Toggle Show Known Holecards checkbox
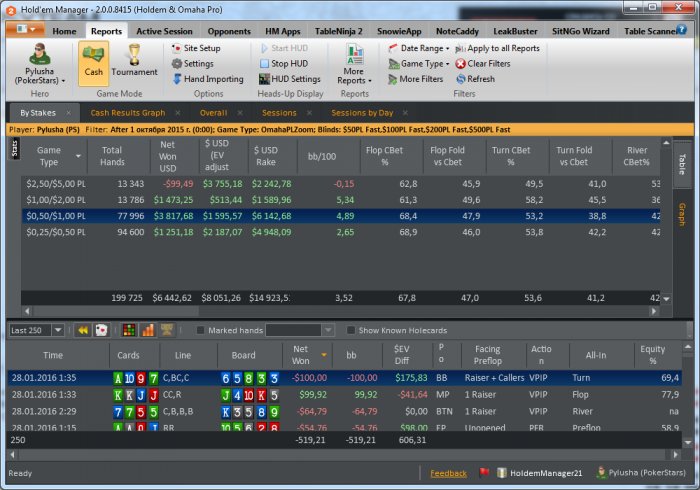This screenshot has width=700, height=490. click(x=351, y=330)
